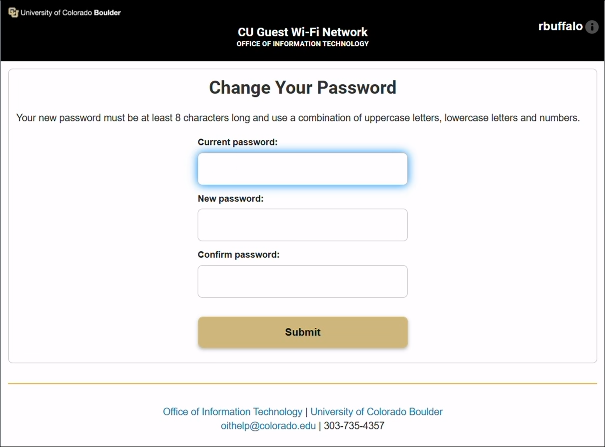Click the Change Your Password heading

[302, 88]
